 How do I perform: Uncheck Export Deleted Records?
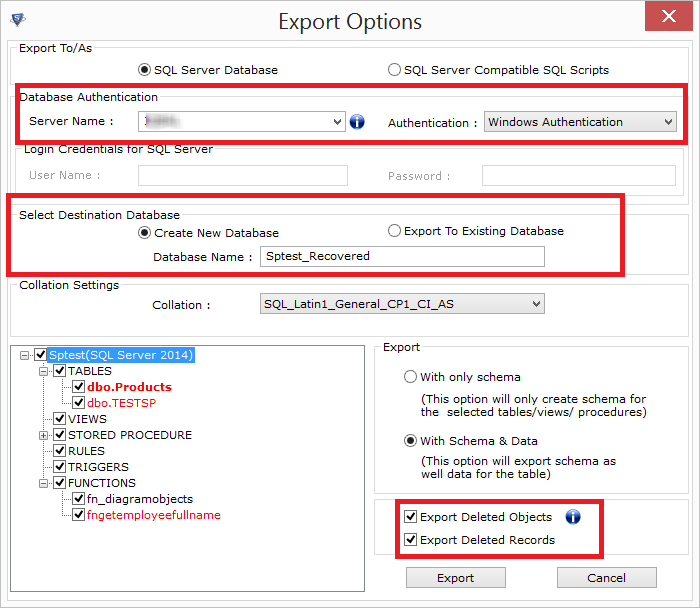[x=410, y=540]
